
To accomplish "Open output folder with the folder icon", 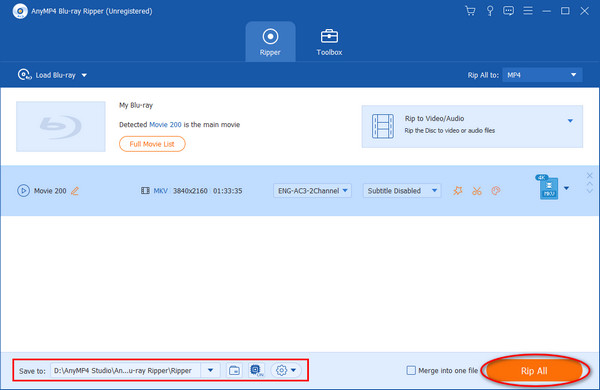I will click(x=234, y=370).
